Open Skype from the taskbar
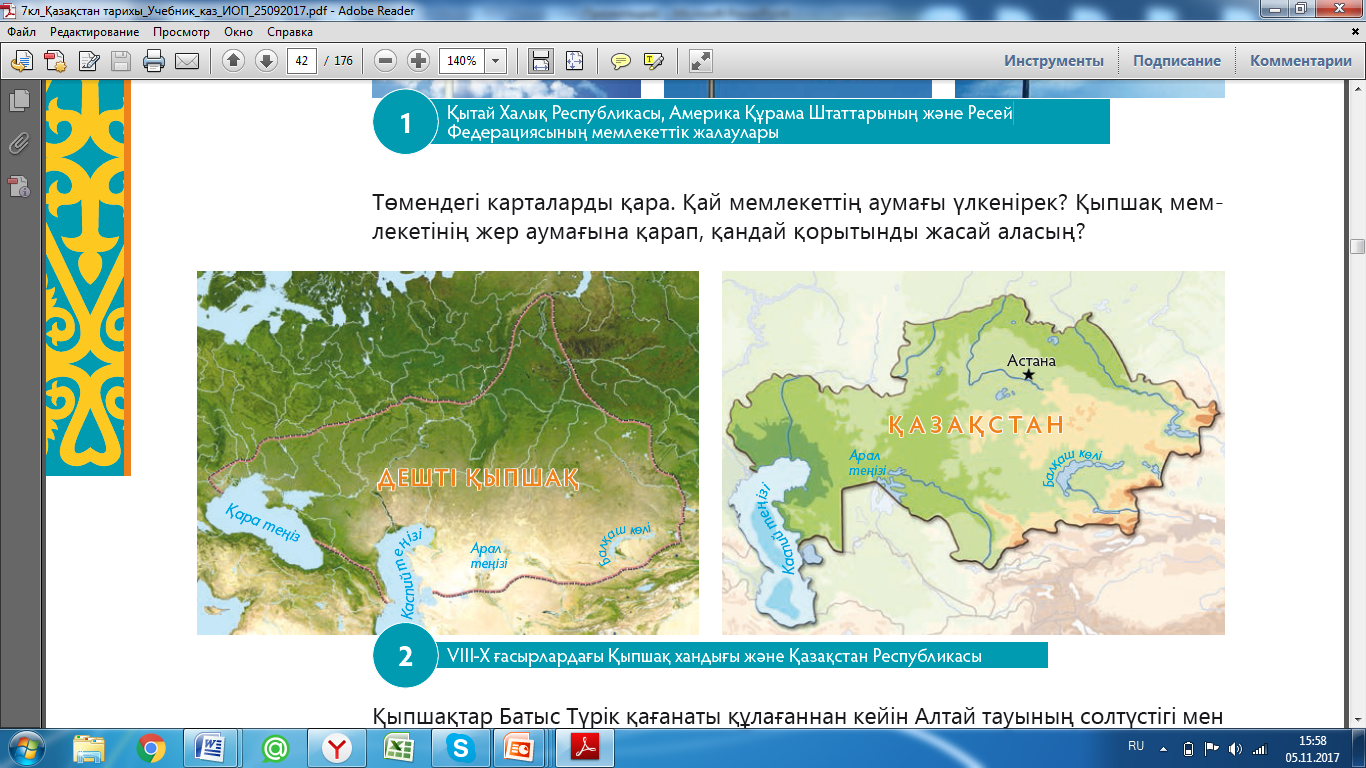This screenshot has height=768, width=1366. 460,748
